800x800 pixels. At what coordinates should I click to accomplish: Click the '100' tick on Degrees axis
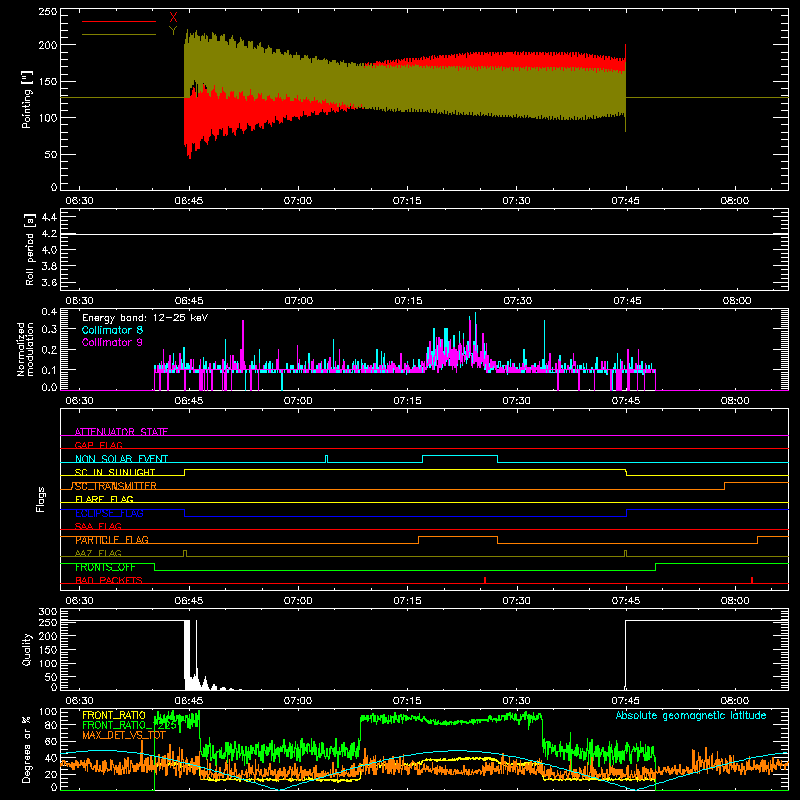[x=47, y=712]
